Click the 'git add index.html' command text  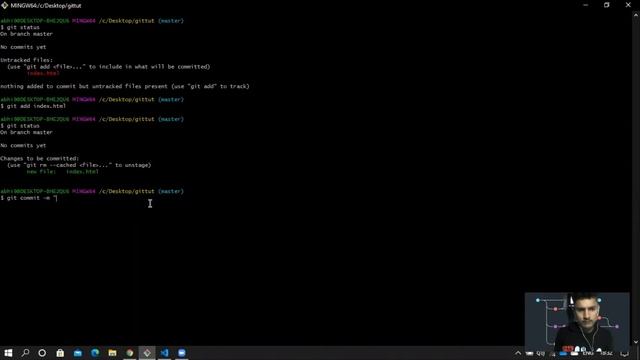[x=36, y=106]
